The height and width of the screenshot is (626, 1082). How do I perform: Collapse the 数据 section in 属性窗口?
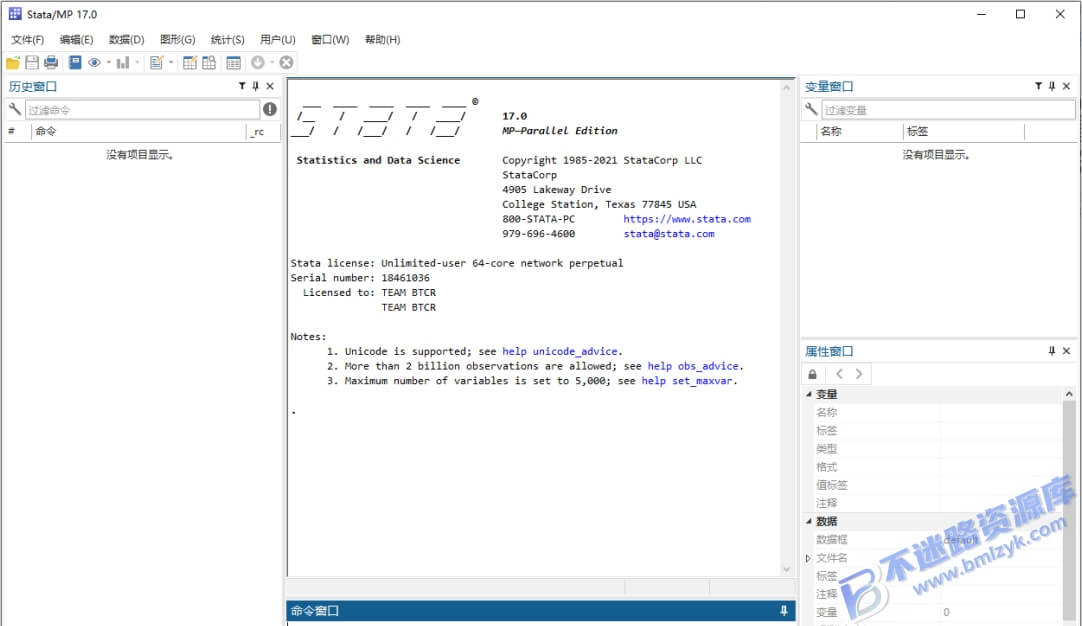pyautogui.click(x=809, y=521)
